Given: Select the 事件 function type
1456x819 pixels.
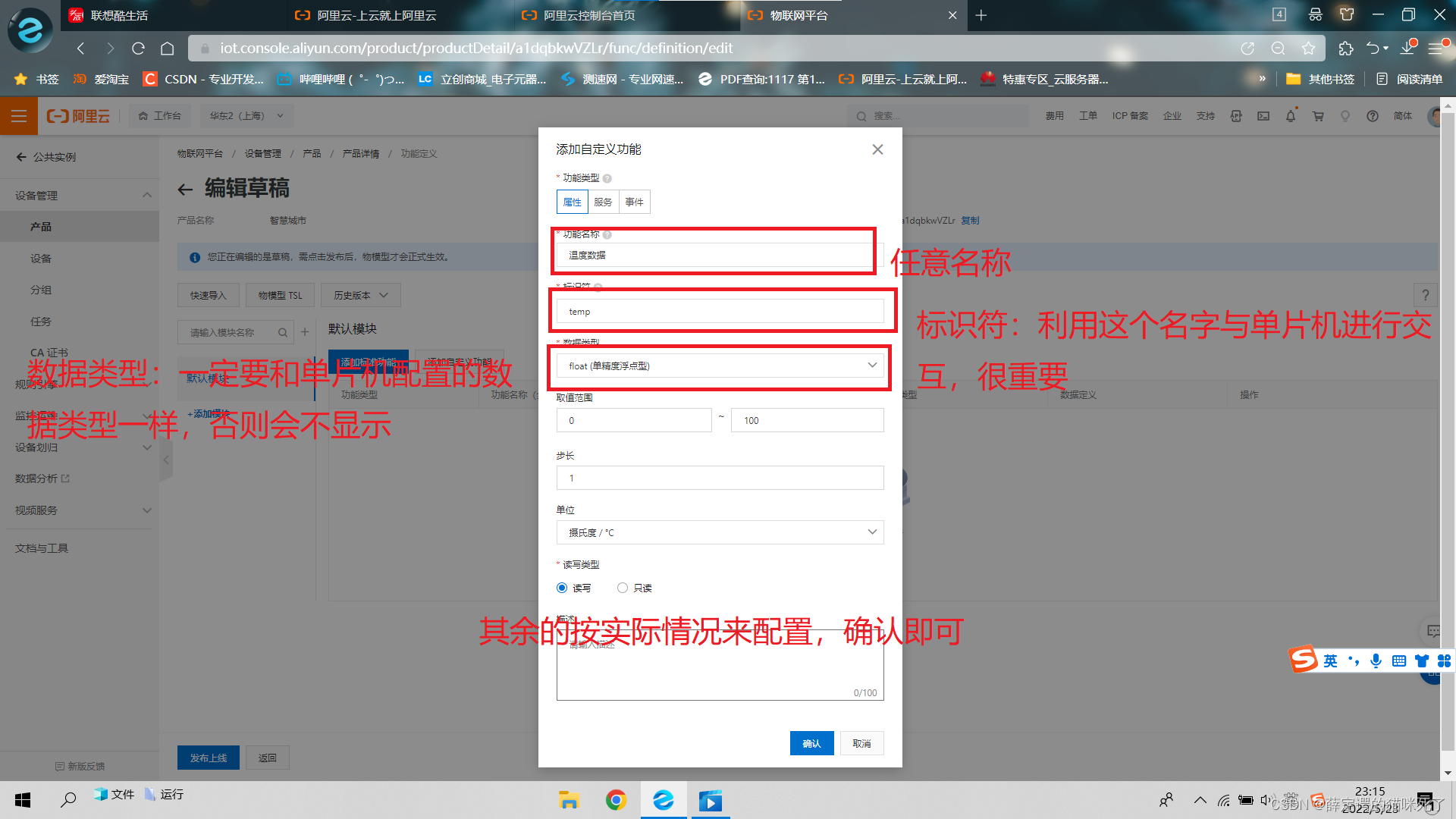Looking at the screenshot, I should pos(634,202).
